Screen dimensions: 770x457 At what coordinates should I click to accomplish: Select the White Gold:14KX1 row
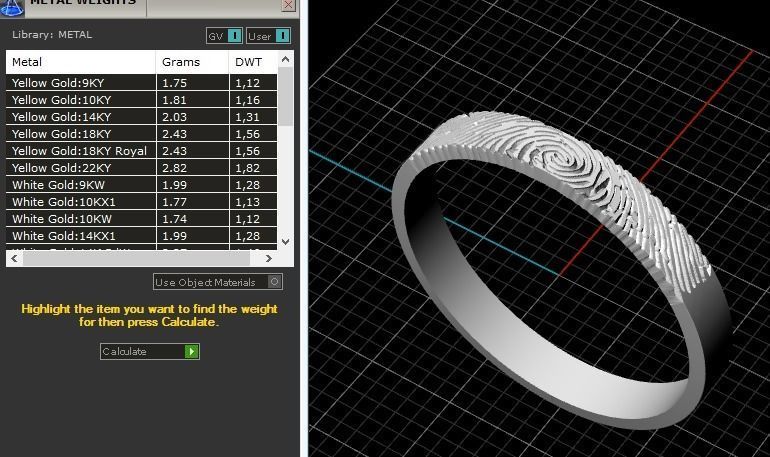[x=141, y=236]
